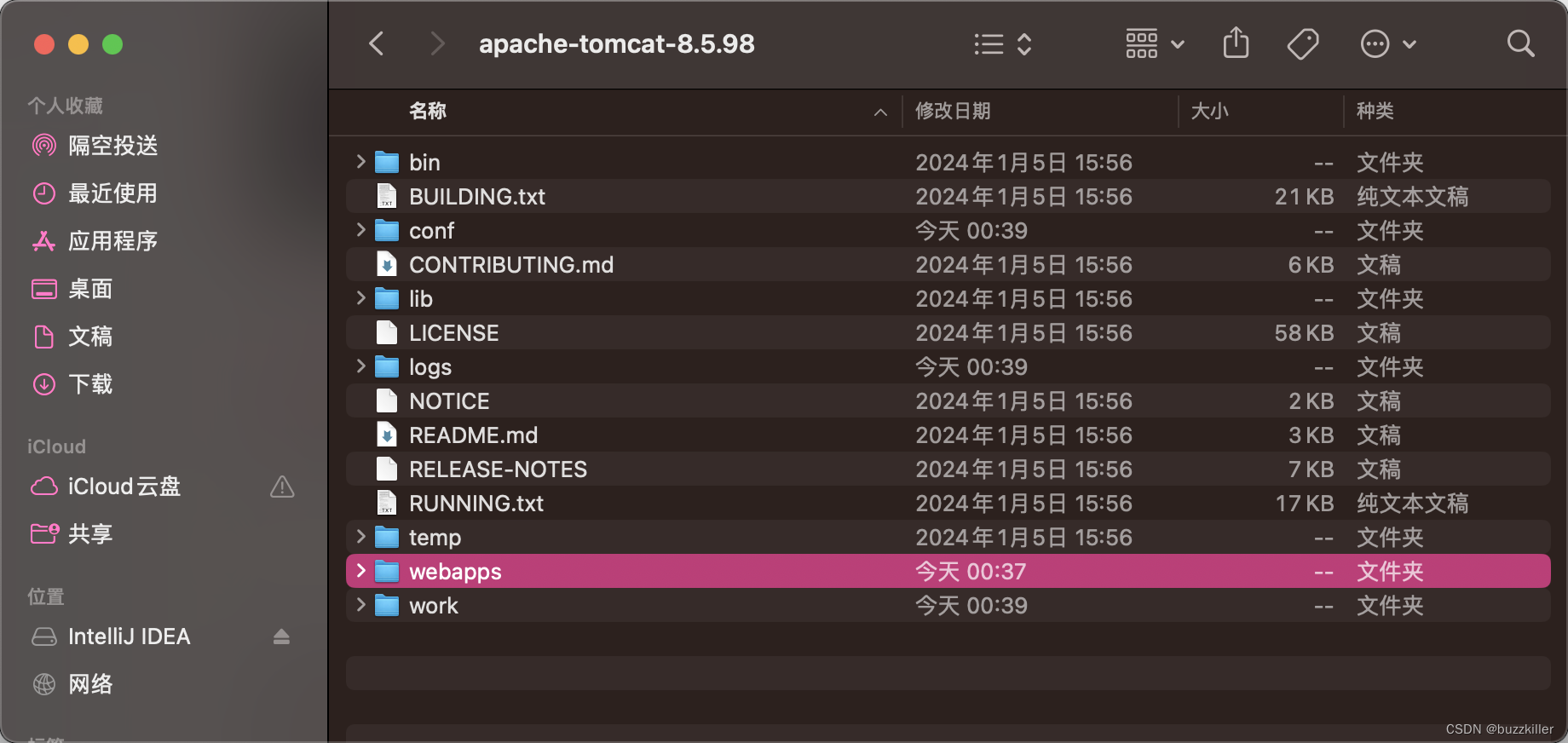Open the list view options control

[1003, 44]
